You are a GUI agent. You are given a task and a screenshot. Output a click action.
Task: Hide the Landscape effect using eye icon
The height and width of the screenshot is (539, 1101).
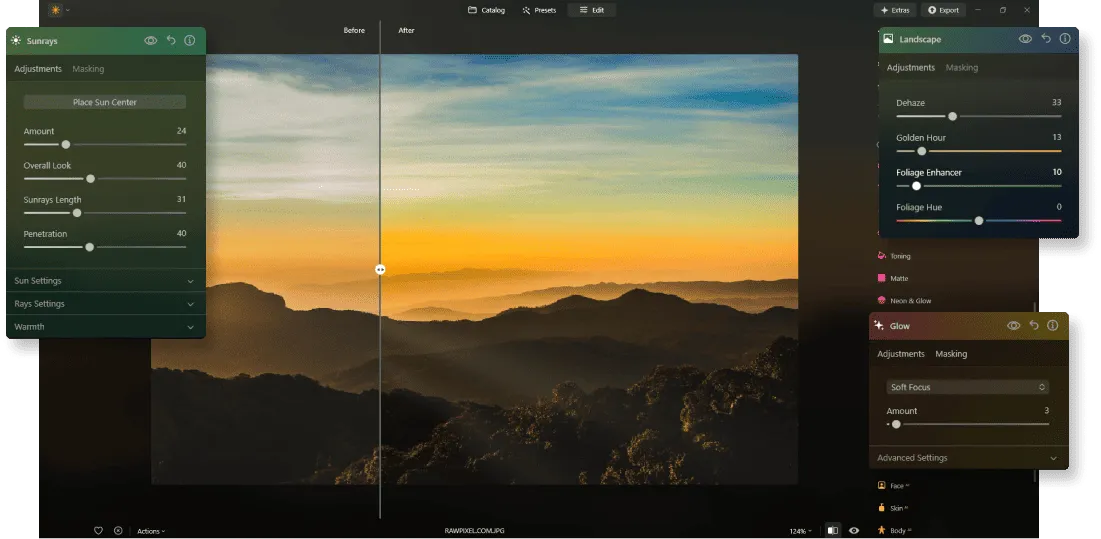point(1025,39)
